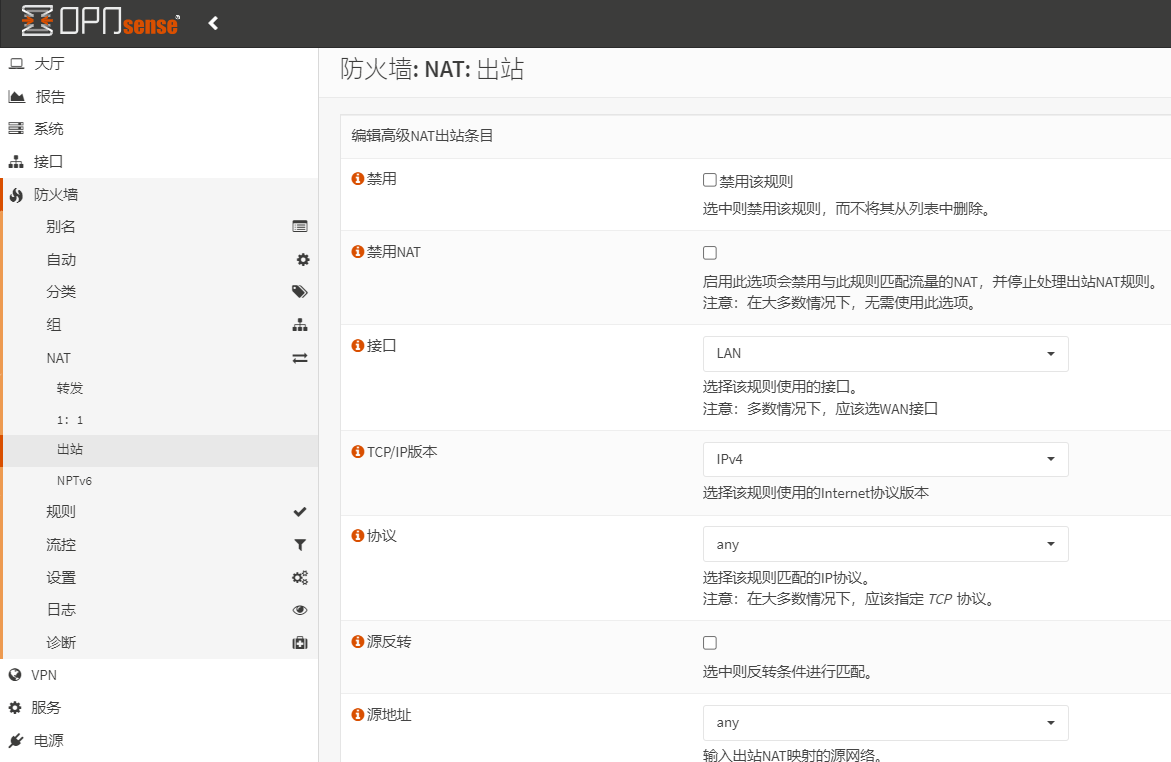Click the info icon beside 禁用NAT
Viewport: 1171px width, 762px height.
tap(357, 252)
